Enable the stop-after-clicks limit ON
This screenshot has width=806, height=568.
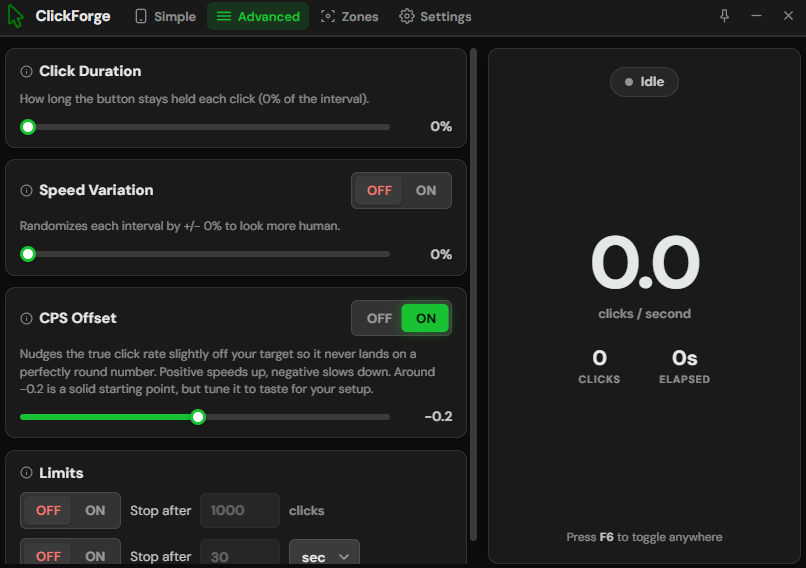pyautogui.click(x=95, y=511)
